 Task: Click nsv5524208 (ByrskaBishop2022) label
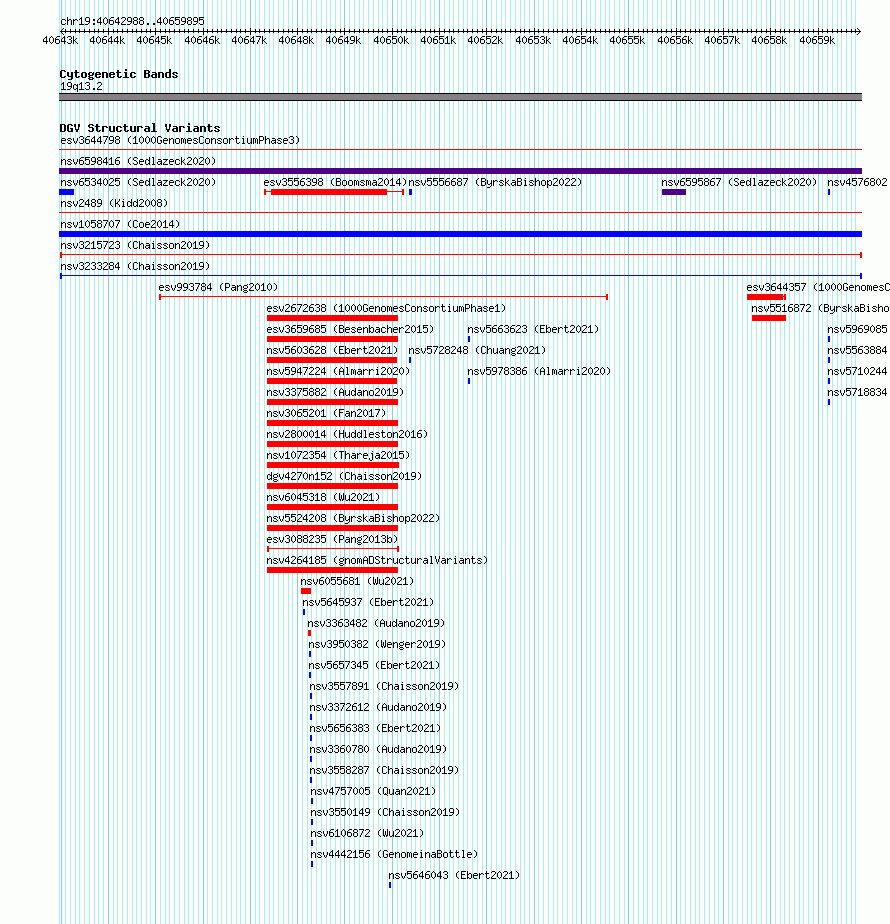(353, 518)
